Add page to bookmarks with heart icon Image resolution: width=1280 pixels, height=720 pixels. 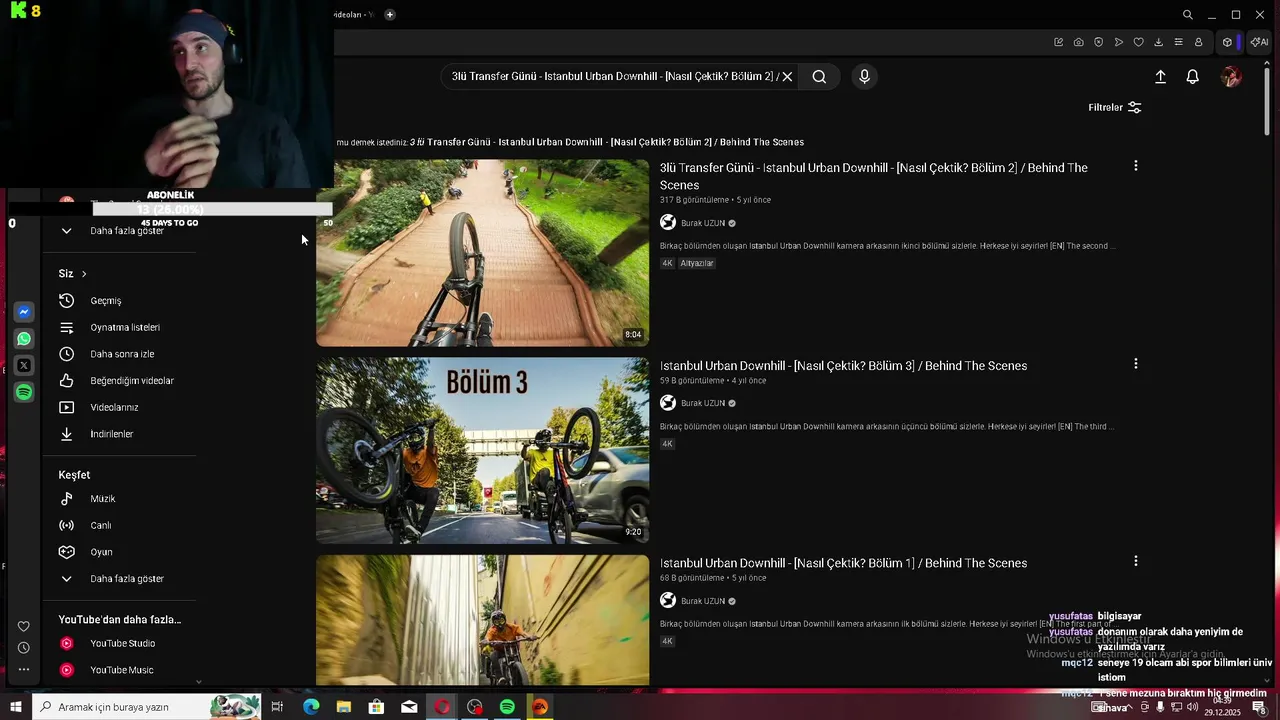[x=1138, y=42]
